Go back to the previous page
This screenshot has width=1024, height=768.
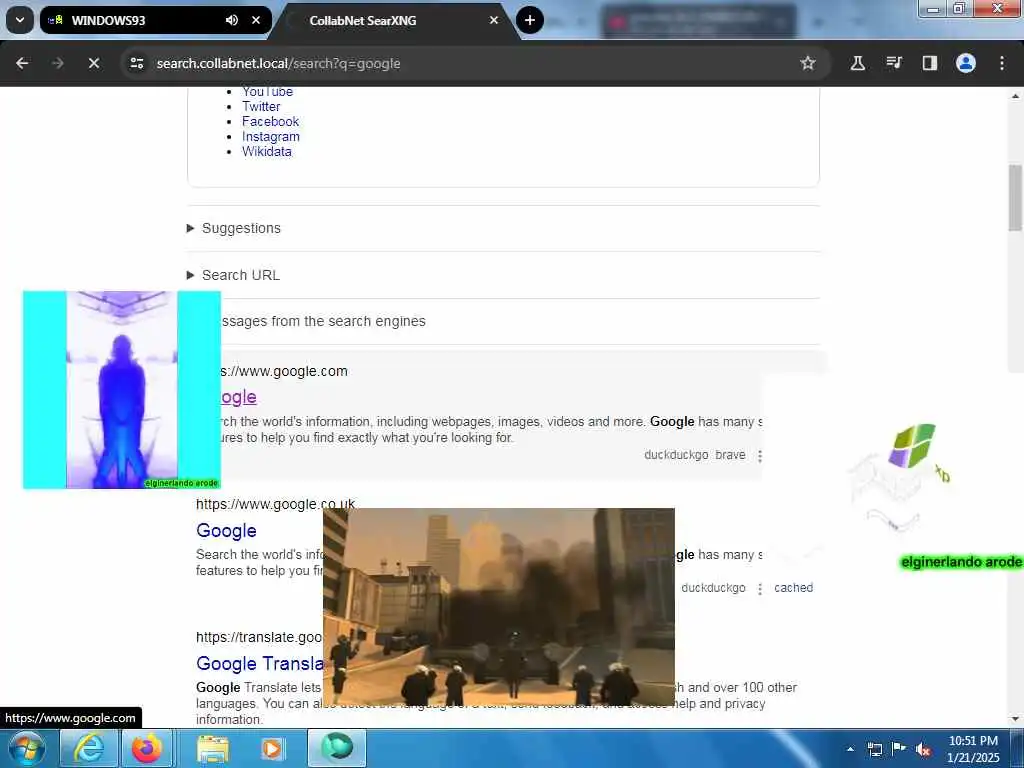22,63
